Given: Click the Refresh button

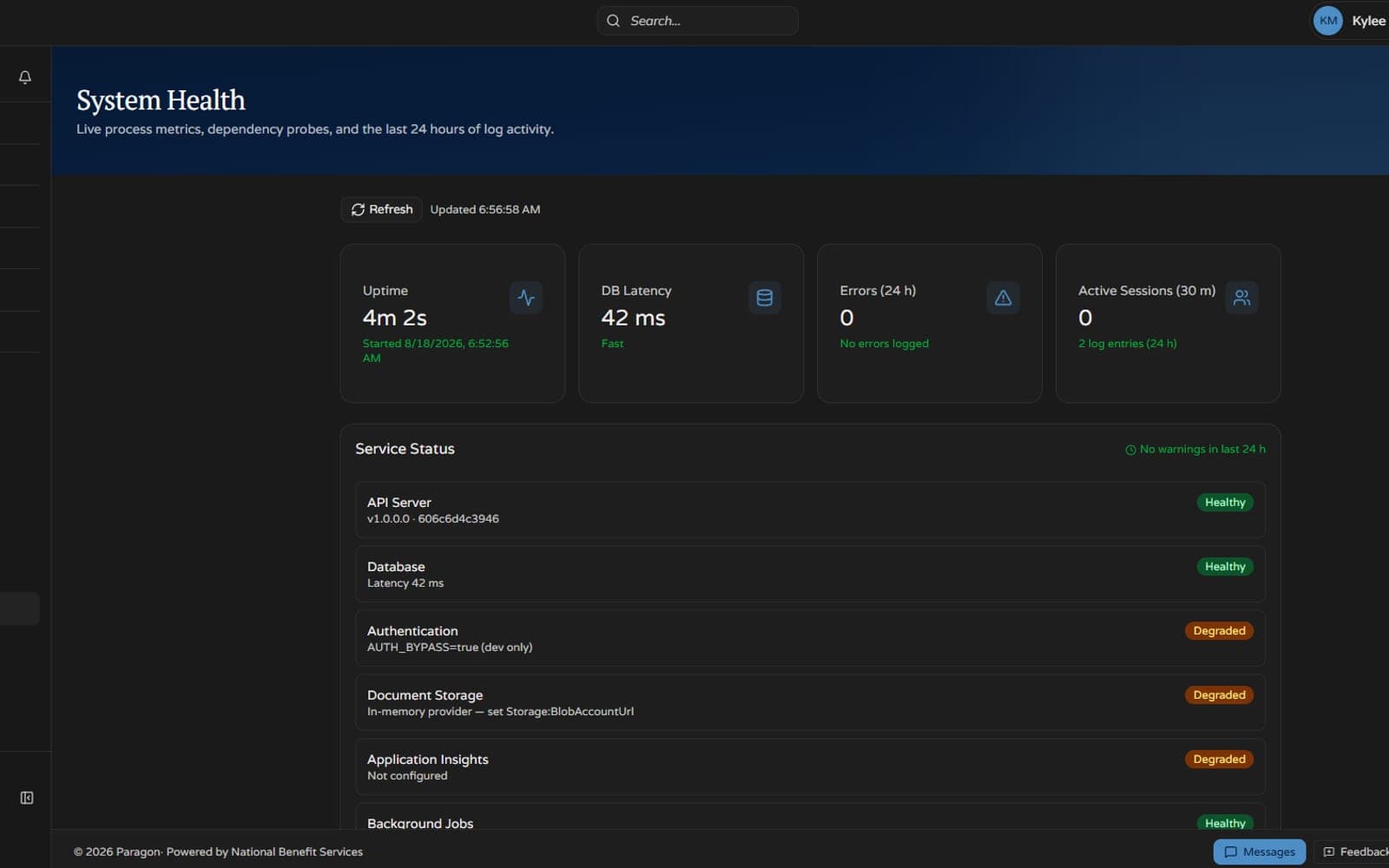Looking at the screenshot, I should (382, 209).
